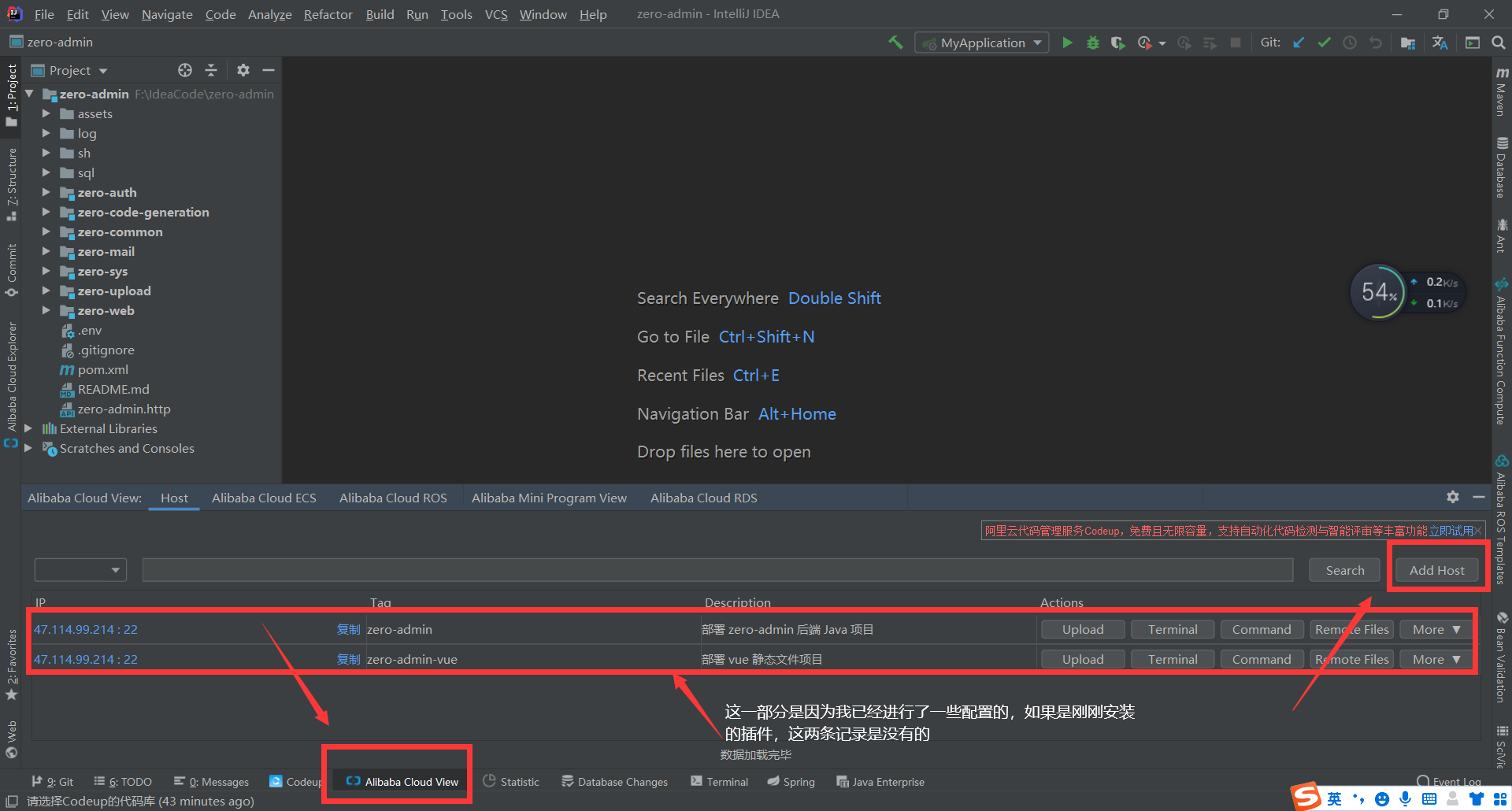
Task: Expand the External Libraries node
Action: [29, 428]
